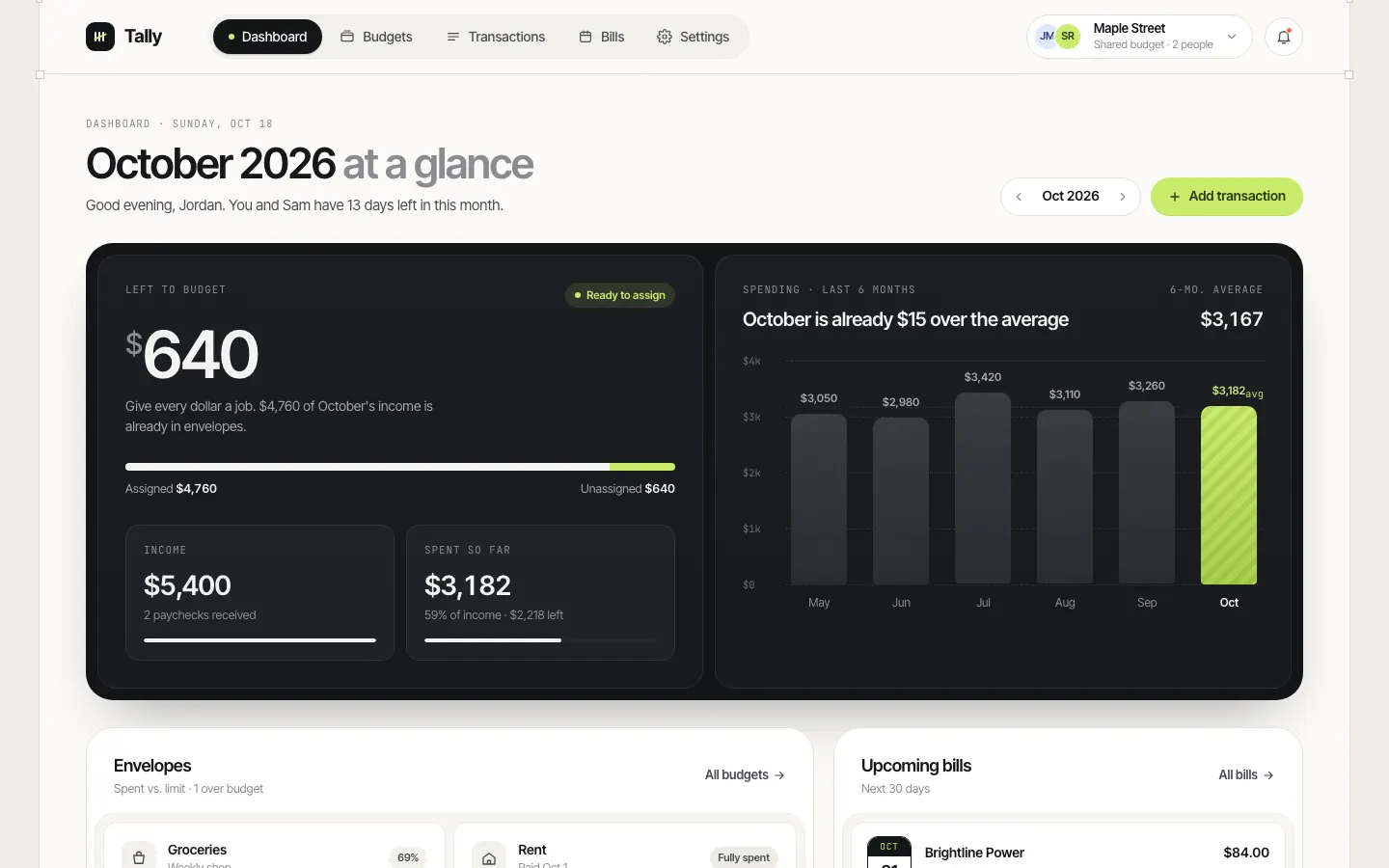Select the green Oct spending bar
Image resolution: width=1389 pixels, height=868 pixels.
(1229, 495)
